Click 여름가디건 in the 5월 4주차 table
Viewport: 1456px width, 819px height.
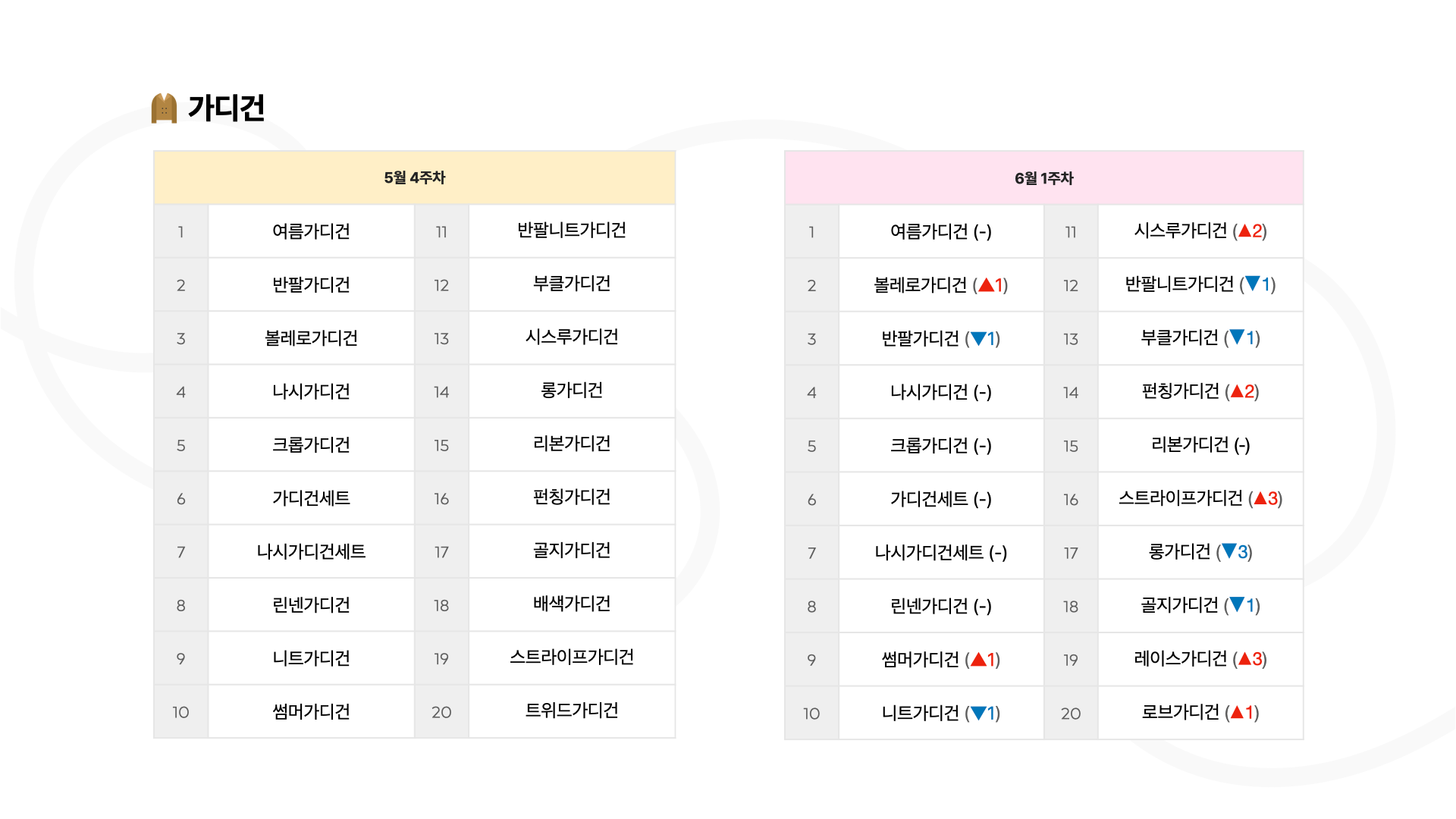311,231
